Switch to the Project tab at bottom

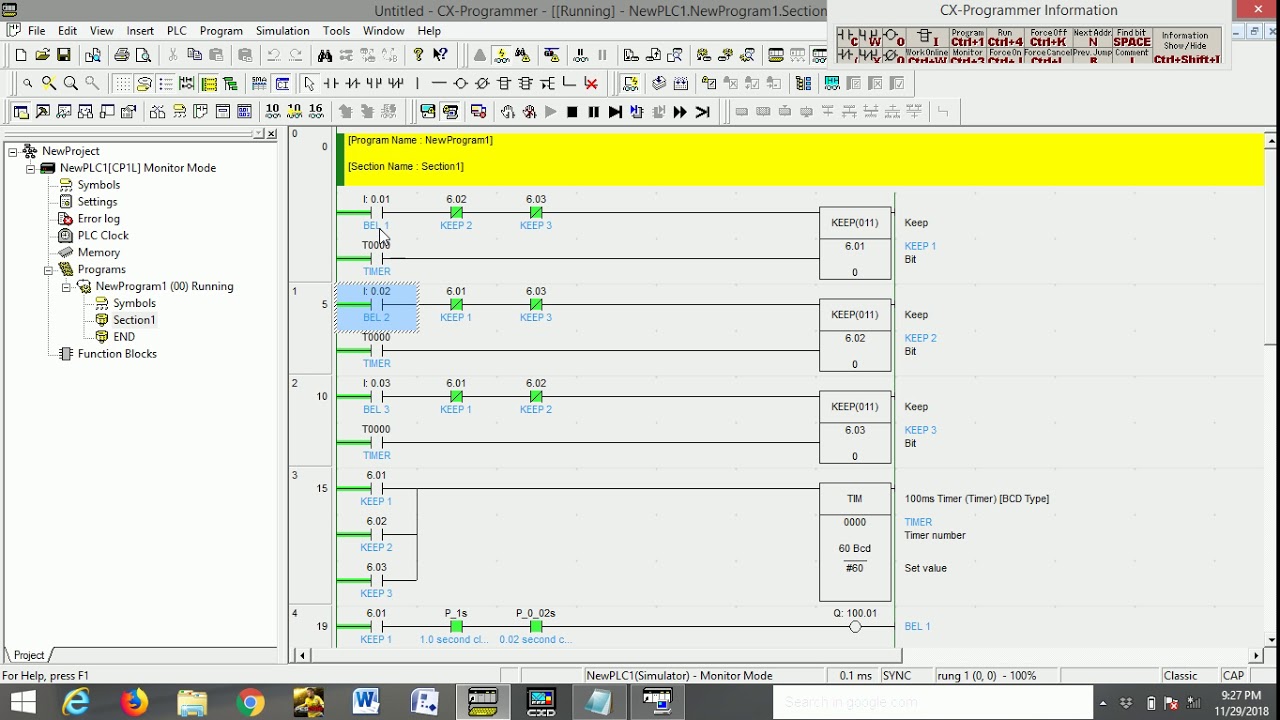click(x=29, y=655)
